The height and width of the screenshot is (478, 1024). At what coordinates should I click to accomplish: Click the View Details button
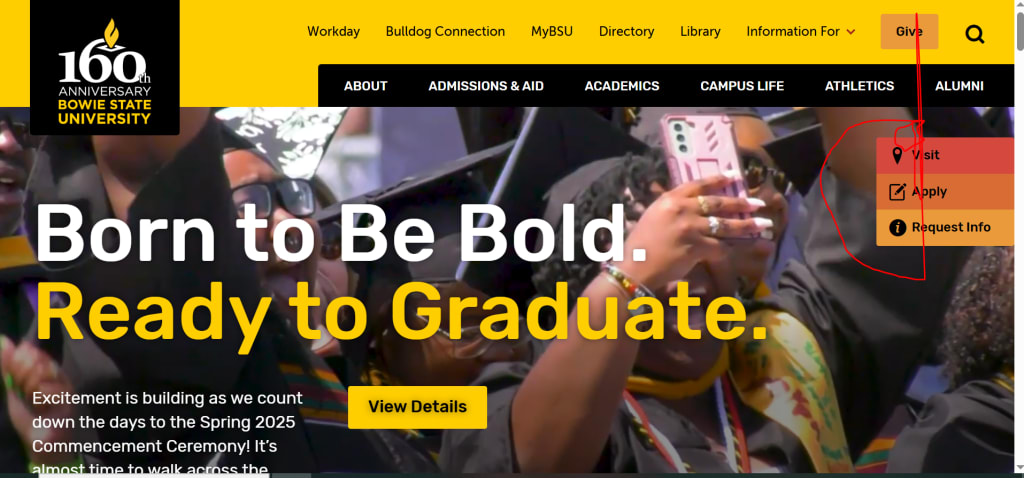point(417,407)
